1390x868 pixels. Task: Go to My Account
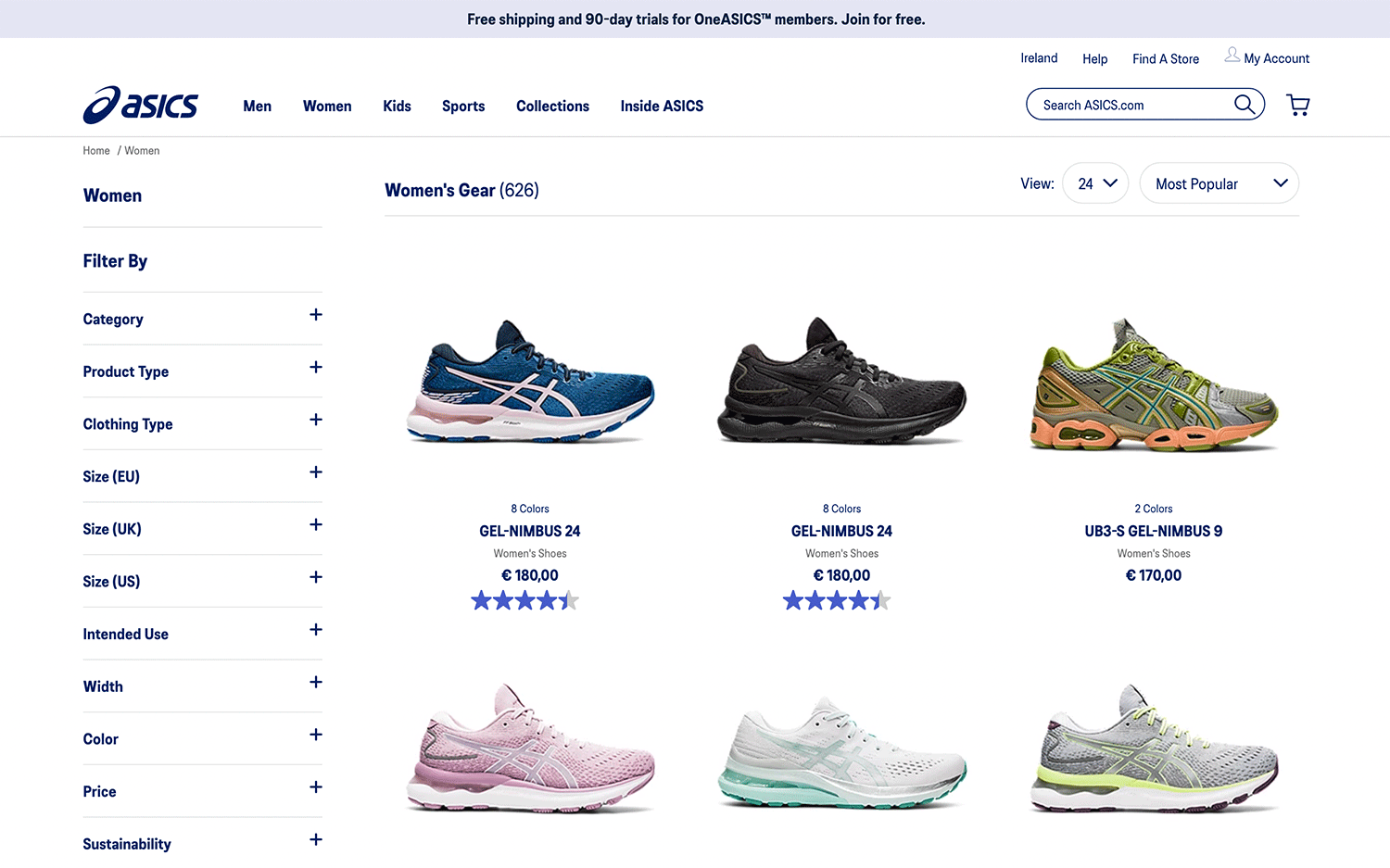coord(1276,58)
